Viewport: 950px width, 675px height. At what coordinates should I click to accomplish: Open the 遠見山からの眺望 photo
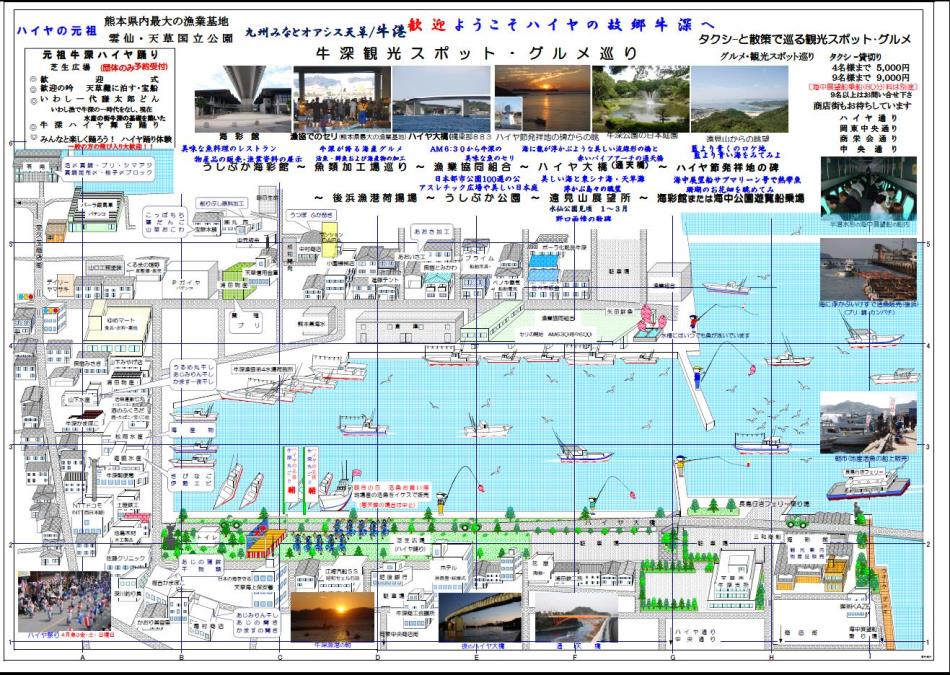click(x=739, y=98)
